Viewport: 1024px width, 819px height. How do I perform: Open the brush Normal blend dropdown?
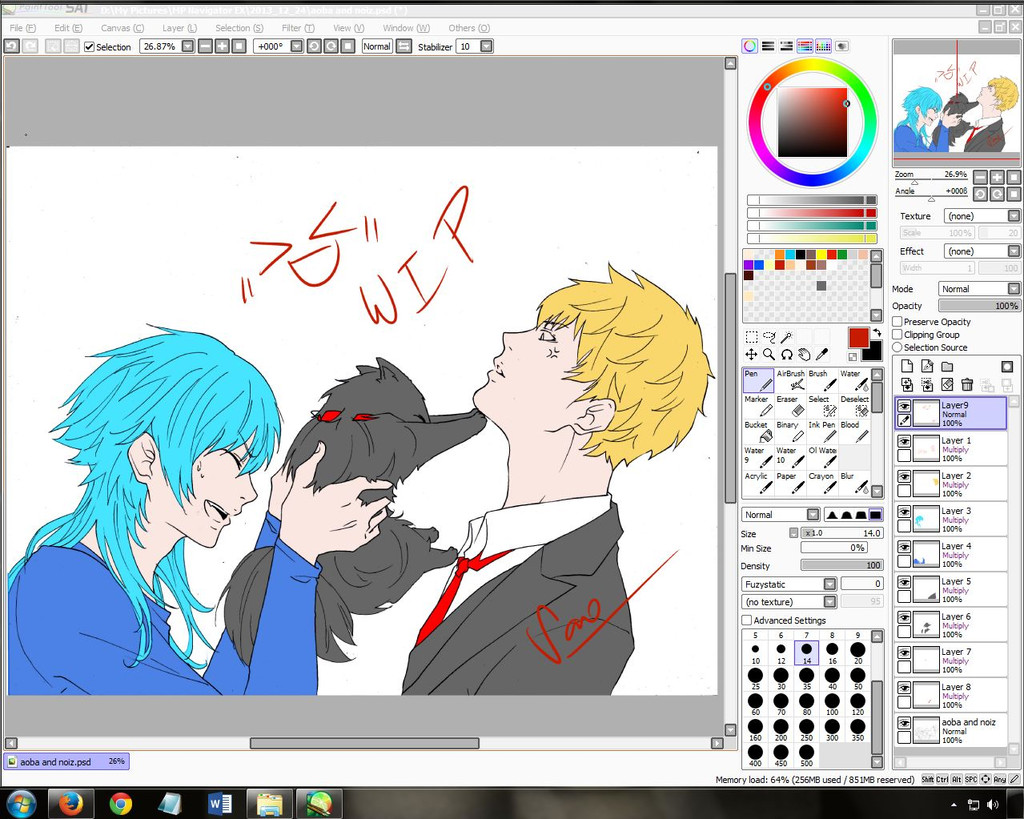click(x=780, y=515)
